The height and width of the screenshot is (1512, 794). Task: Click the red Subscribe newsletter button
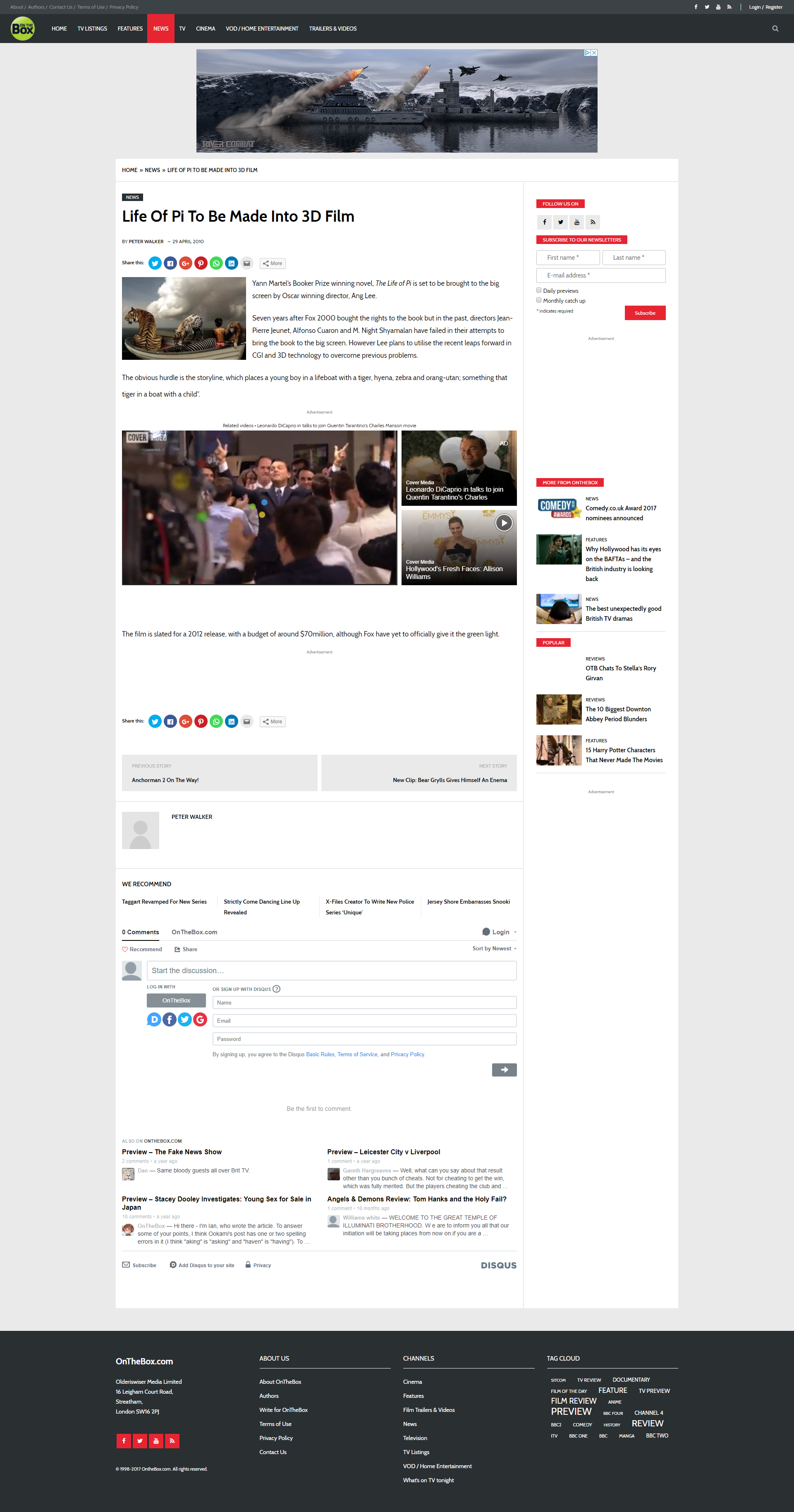(x=644, y=313)
